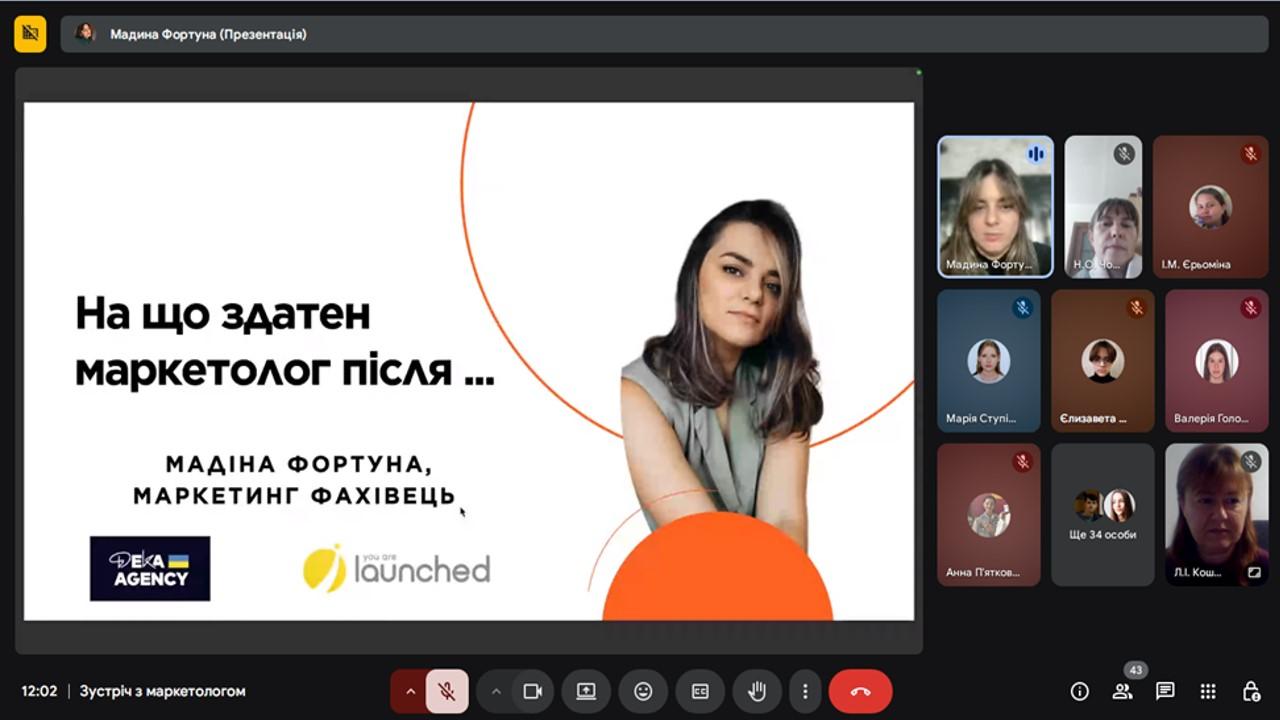This screenshot has height=720, width=1280.
Task: Open host controls lock icon
Action: tap(1251, 691)
